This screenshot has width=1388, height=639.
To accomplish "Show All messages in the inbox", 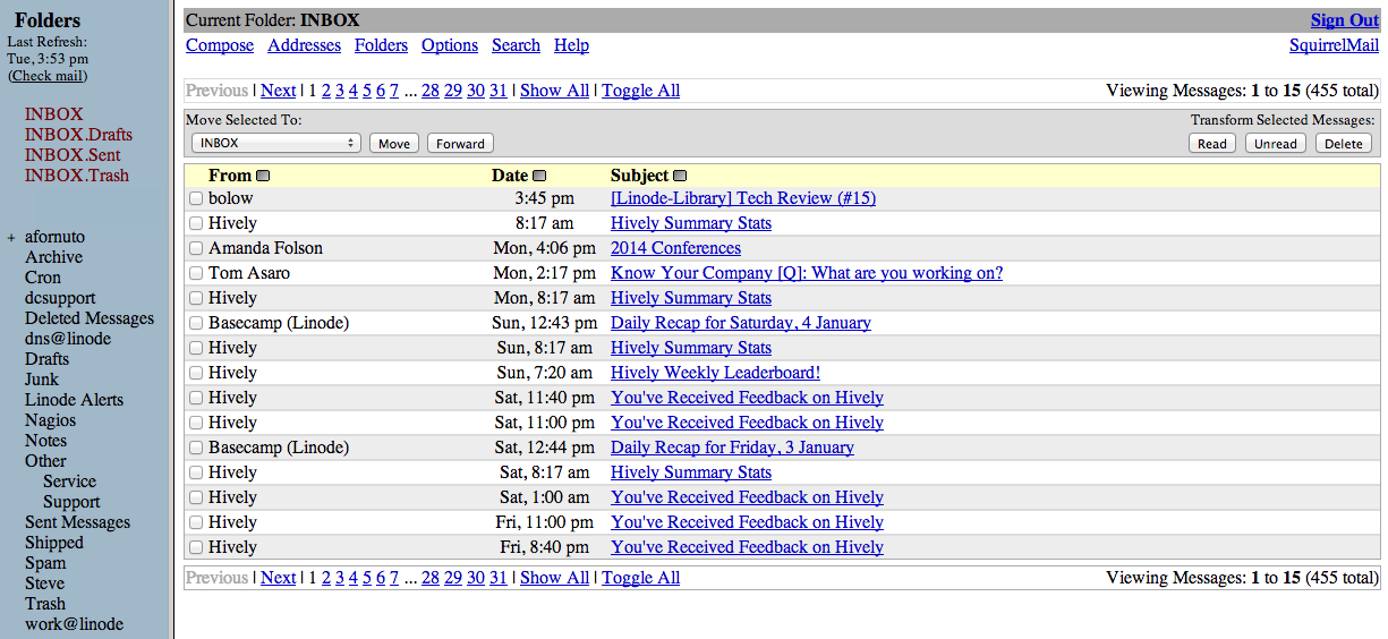I will pyautogui.click(x=554, y=90).
